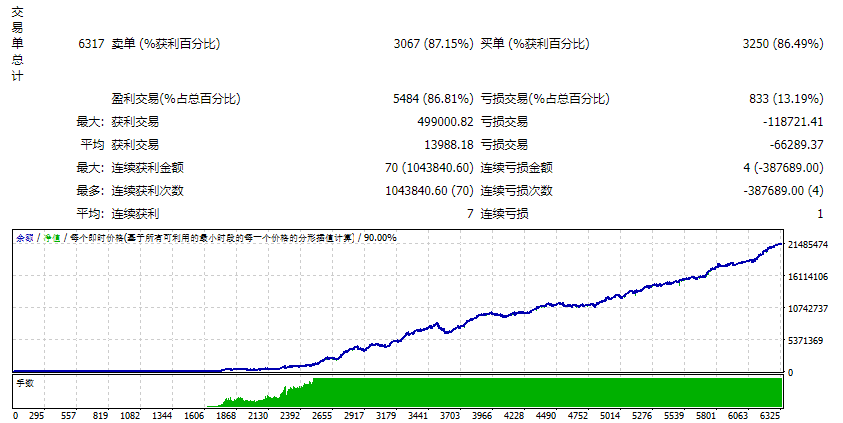
Task: Click the y-axis value 5371369
Action: (805, 341)
